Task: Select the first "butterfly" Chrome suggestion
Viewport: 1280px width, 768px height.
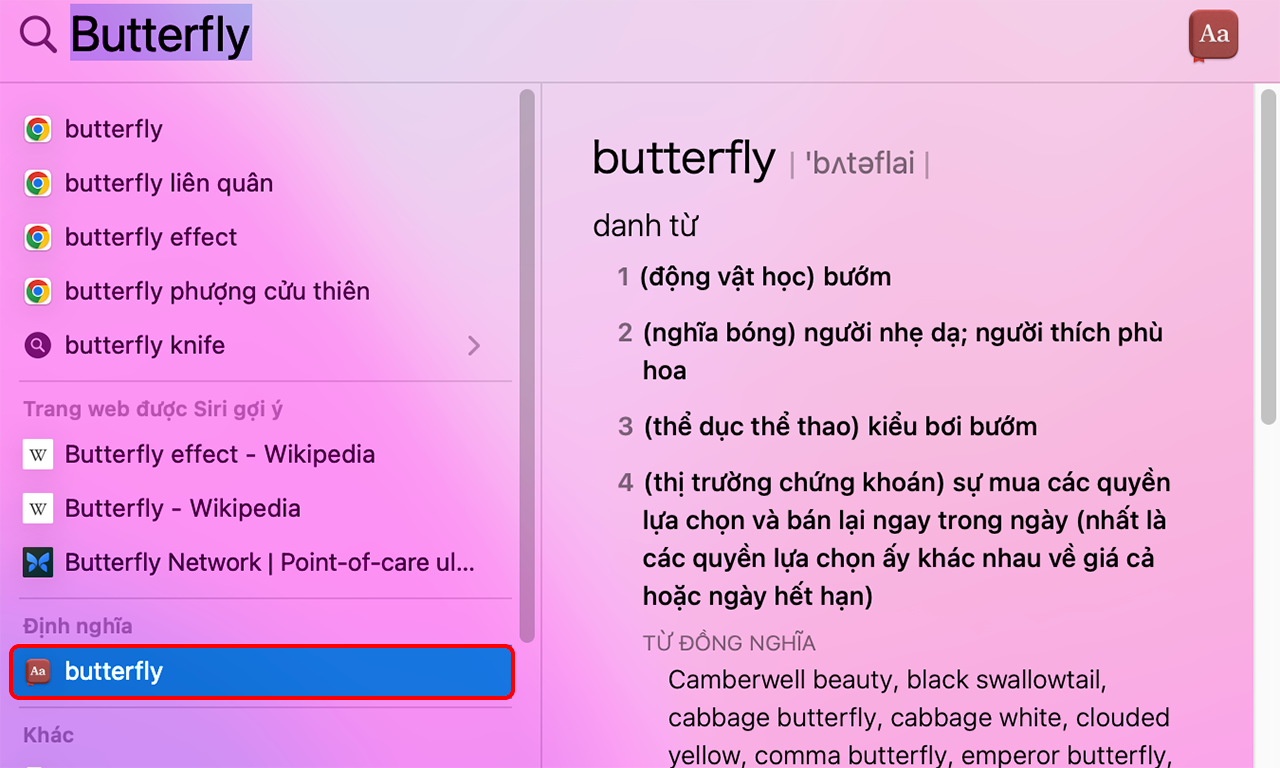Action: [114, 129]
